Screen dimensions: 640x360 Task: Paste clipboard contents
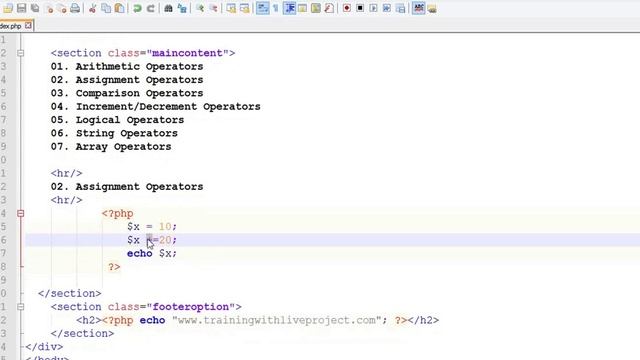[x=119, y=8]
